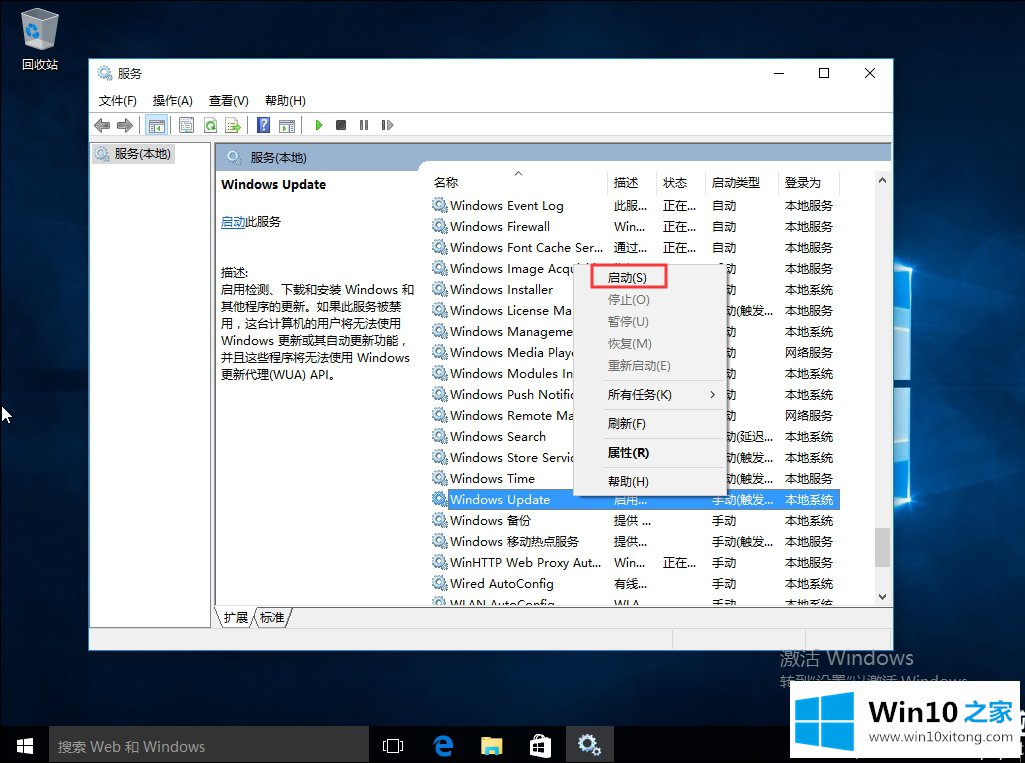Viewport: 1025px width, 763px height.
Task: Choose 启动(S) in the context menu
Action: point(628,277)
